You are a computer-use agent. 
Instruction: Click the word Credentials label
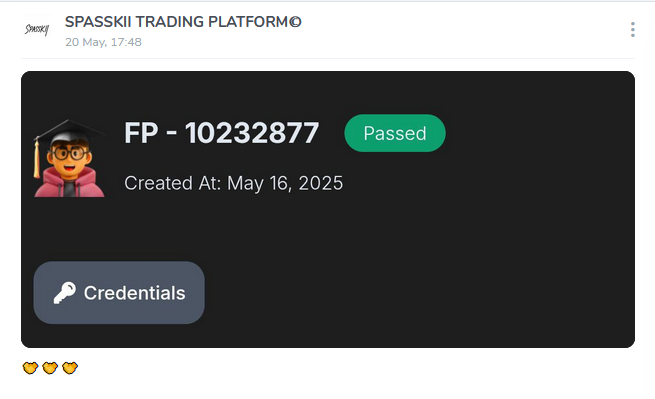pyautogui.click(x=135, y=293)
